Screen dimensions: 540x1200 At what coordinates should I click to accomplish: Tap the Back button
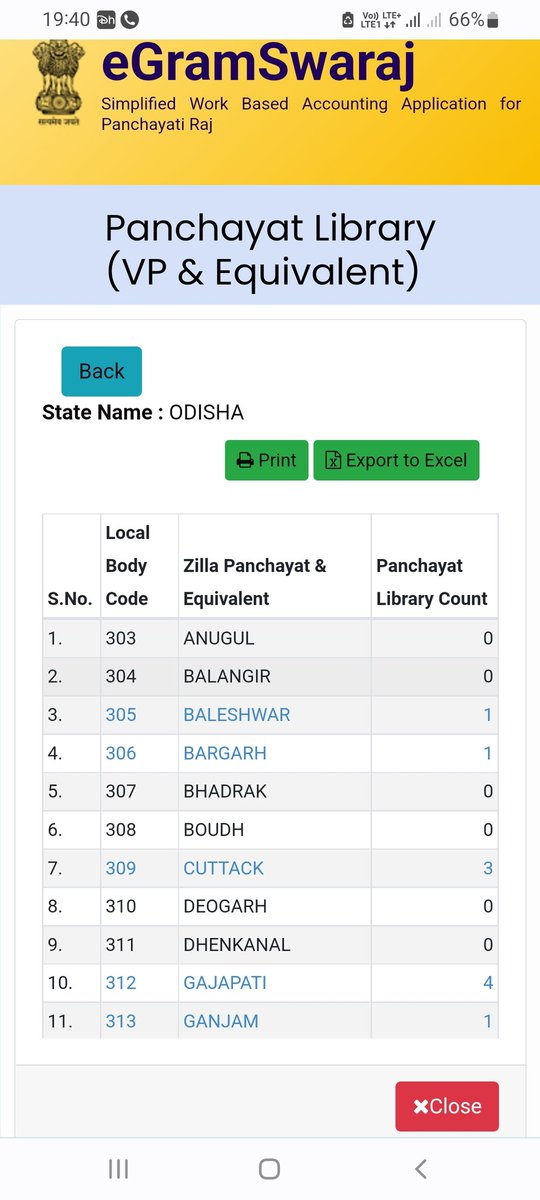coord(101,371)
